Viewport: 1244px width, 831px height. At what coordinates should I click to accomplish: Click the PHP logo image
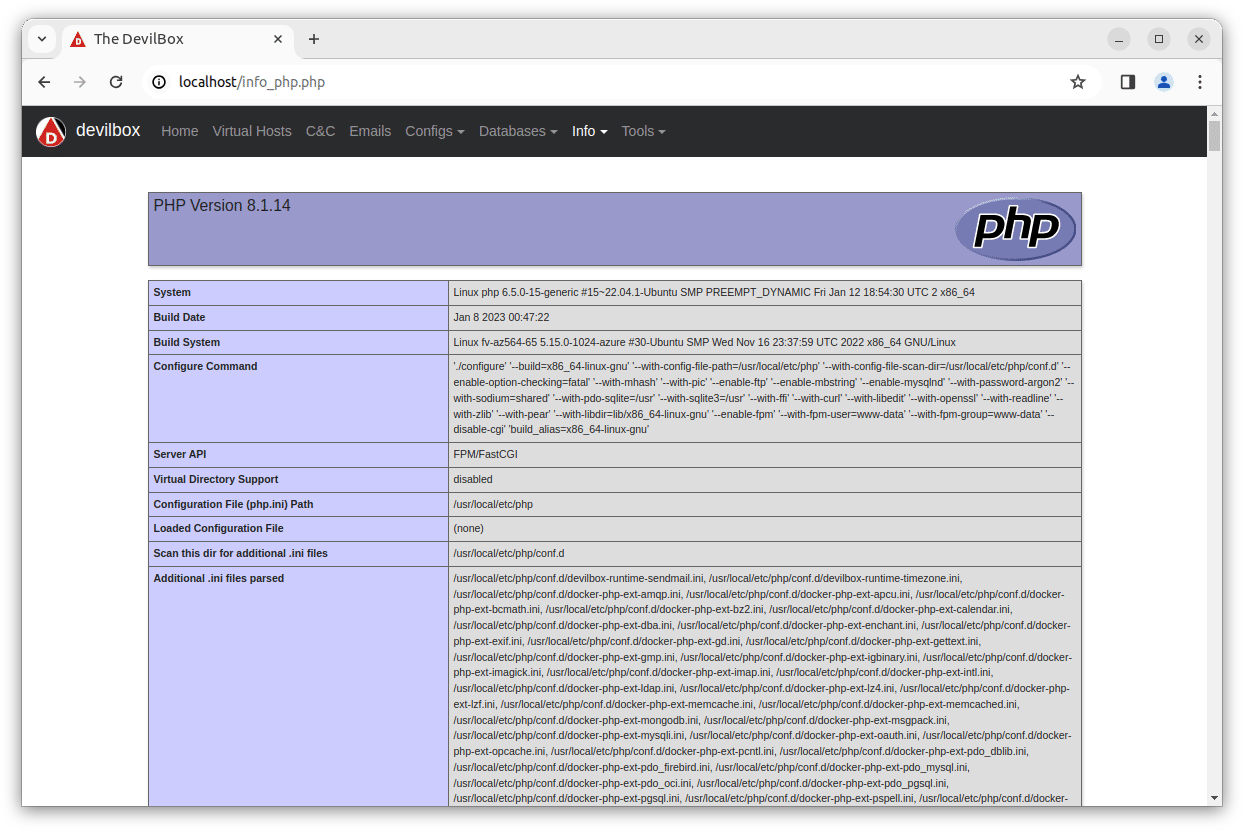[x=1014, y=229]
